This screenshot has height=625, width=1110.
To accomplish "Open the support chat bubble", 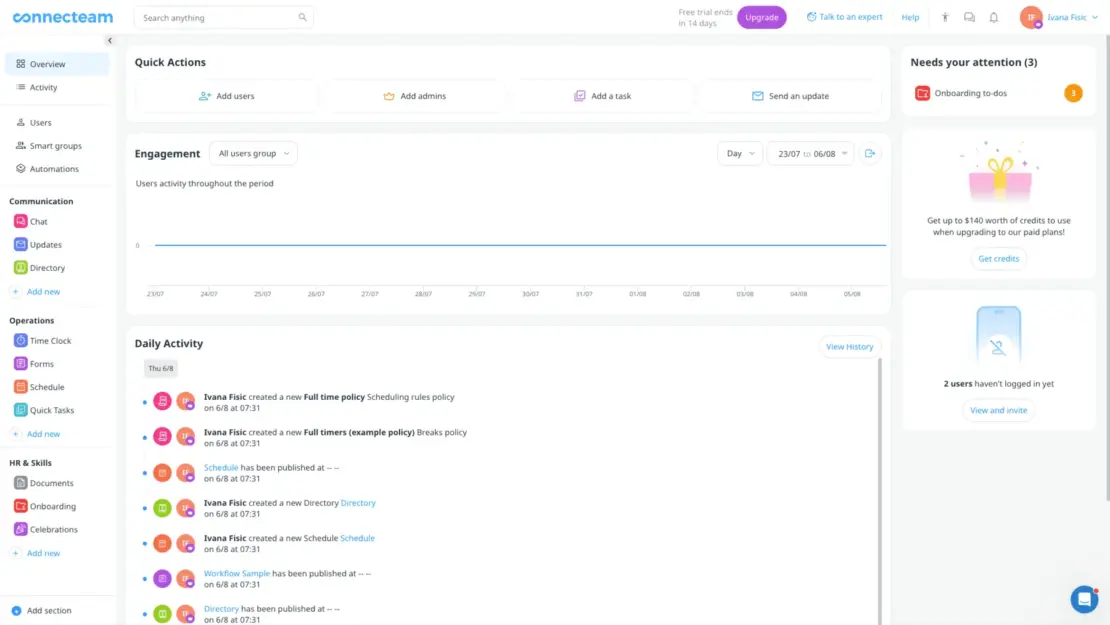I will click(1084, 599).
